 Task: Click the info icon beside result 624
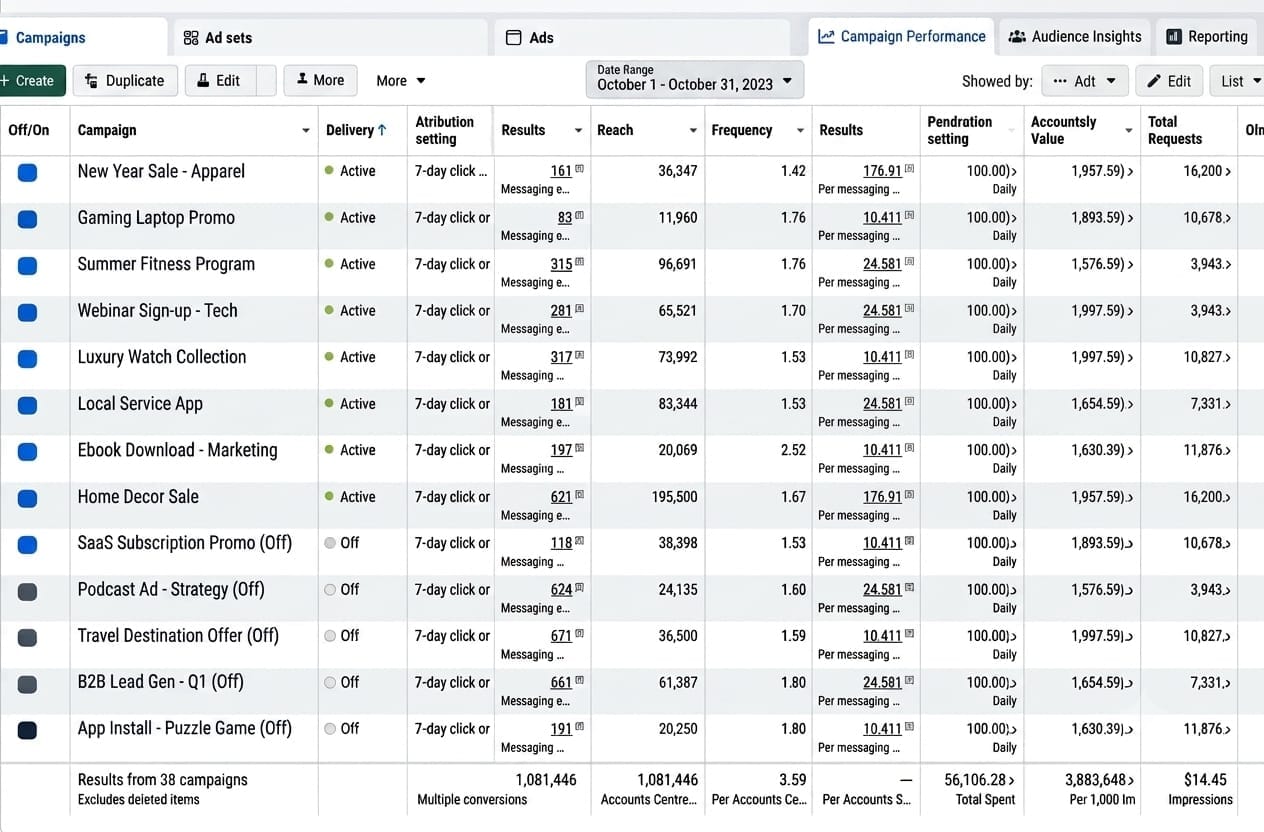580,587
